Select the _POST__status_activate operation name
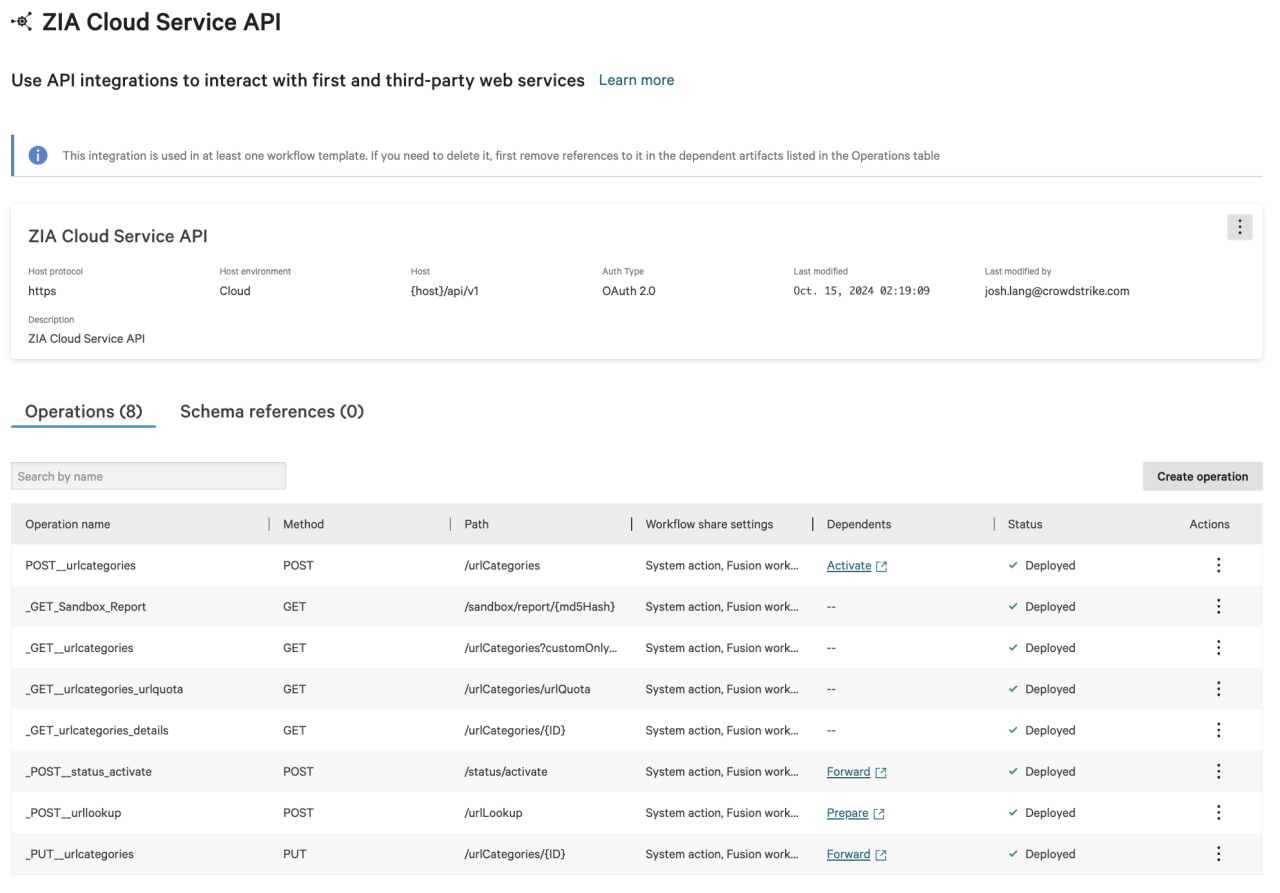 click(x=88, y=771)
